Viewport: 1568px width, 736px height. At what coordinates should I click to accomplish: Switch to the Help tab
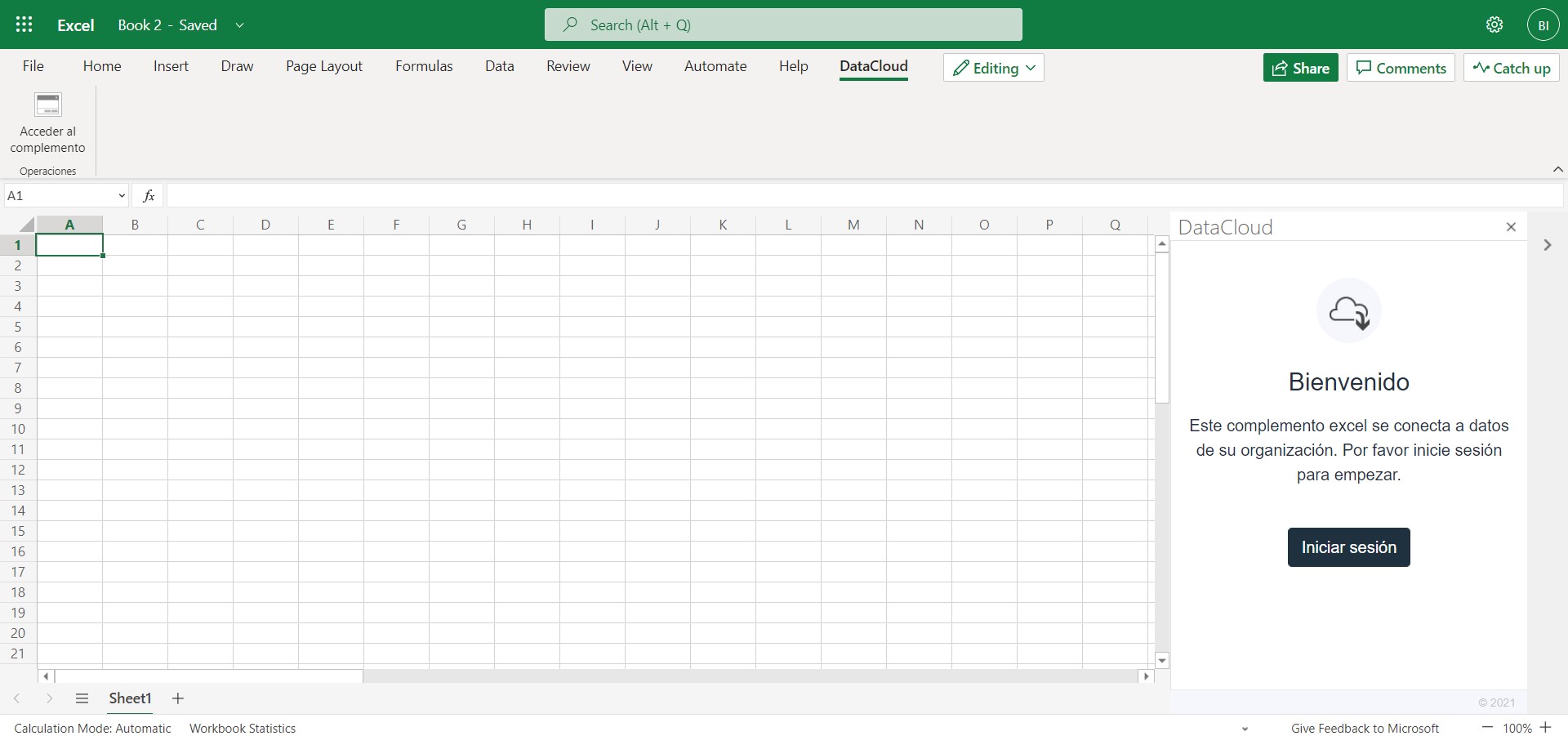coord(794,66)
